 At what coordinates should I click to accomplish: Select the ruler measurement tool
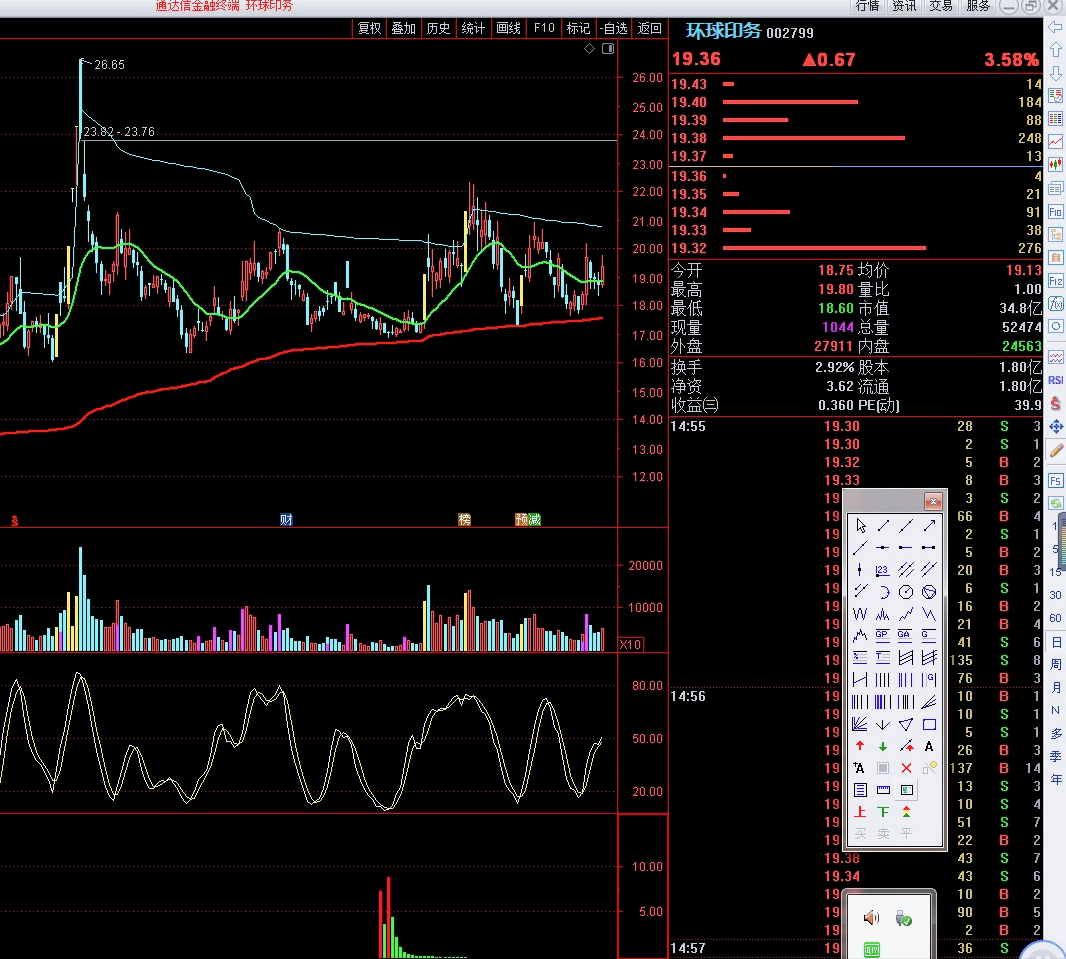tap(882, 790)
